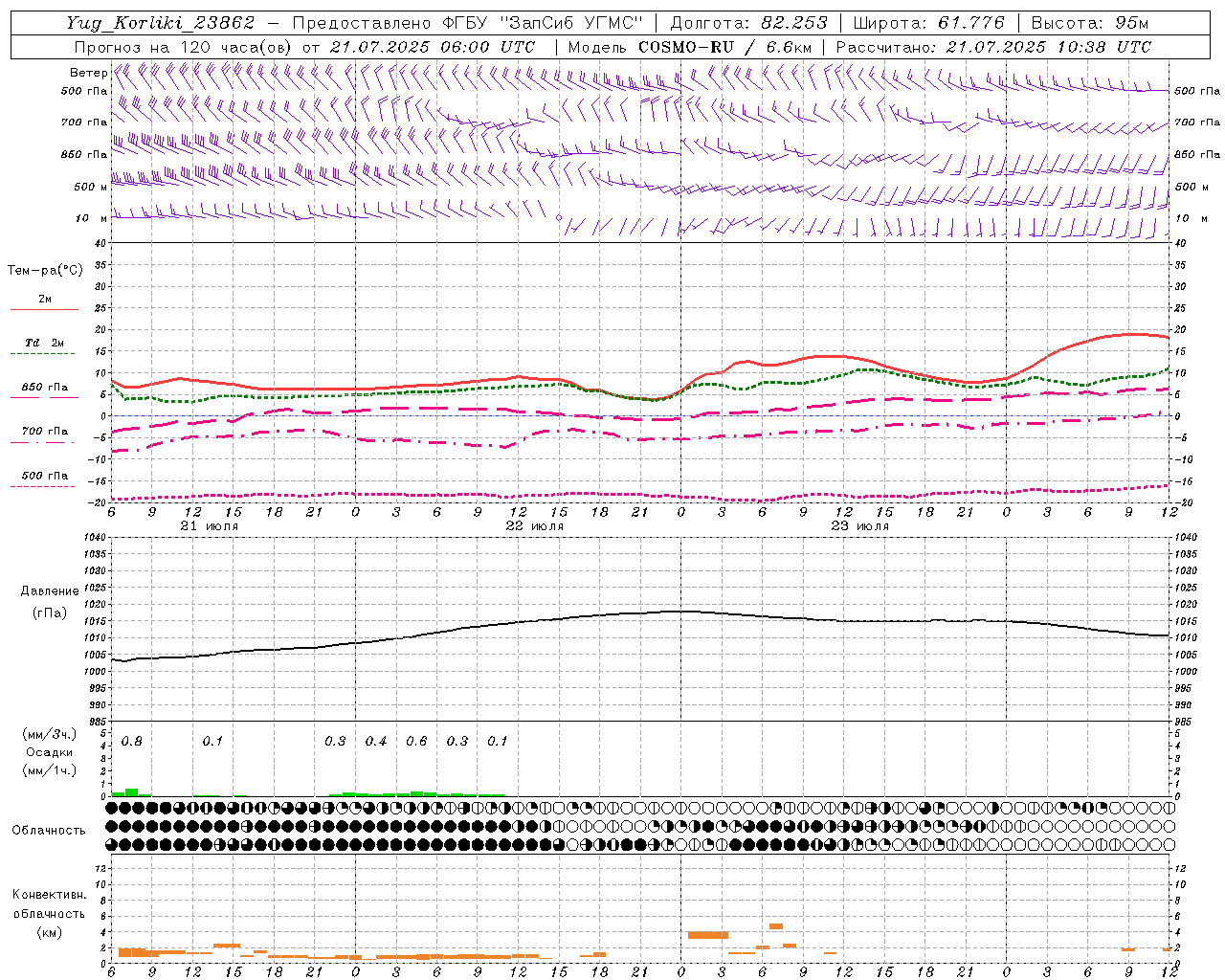Viewport: 1225px width, 980px height.
Task: Click the solid red 2м air temperature legend entry
Action: pos(45,303)
